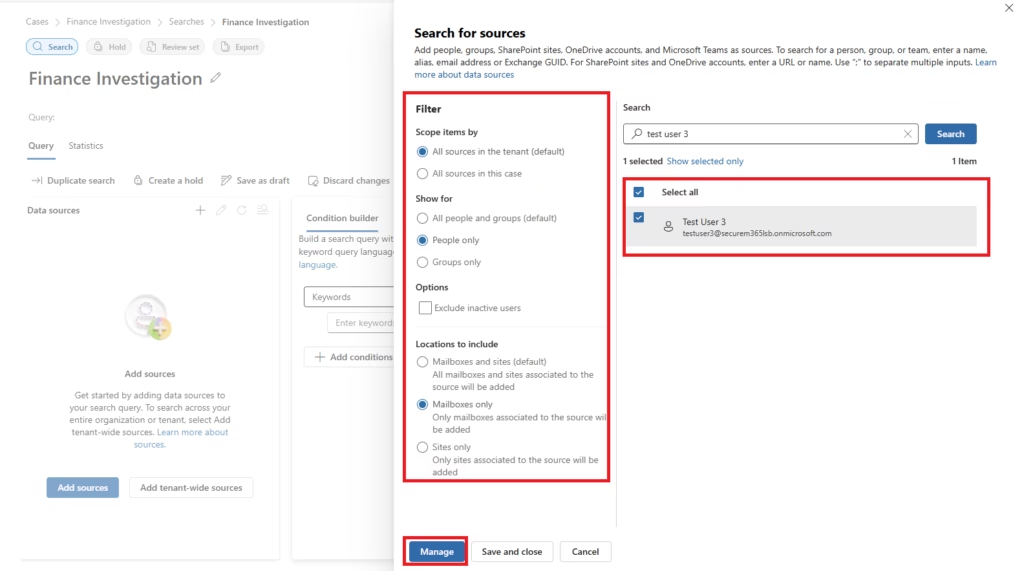Screen dimensions: 1024x571
Task: Click the edit pencil icon in Data sources
Action: coord(221,210)
